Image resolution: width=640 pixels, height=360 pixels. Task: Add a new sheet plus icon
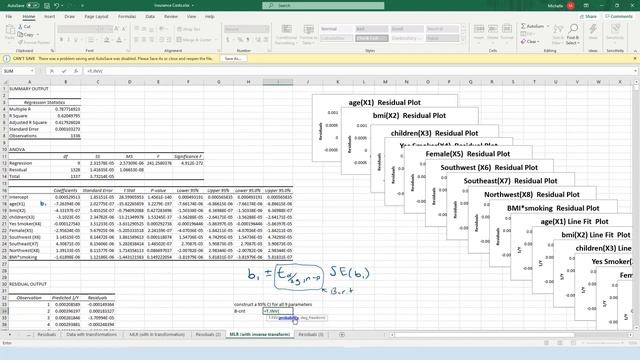[342, 335]
